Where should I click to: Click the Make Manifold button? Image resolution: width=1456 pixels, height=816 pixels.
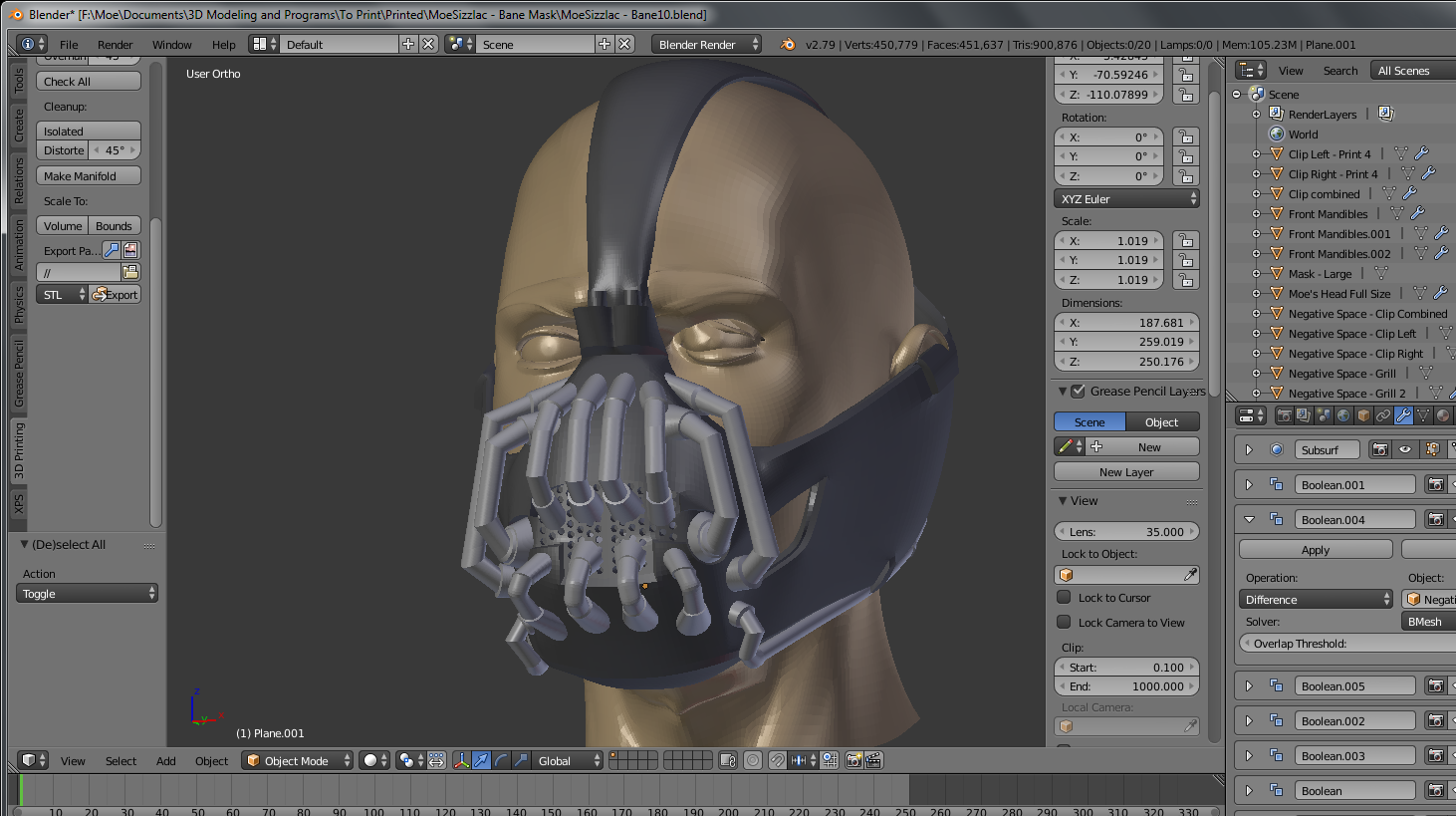[x=89, y=176]
